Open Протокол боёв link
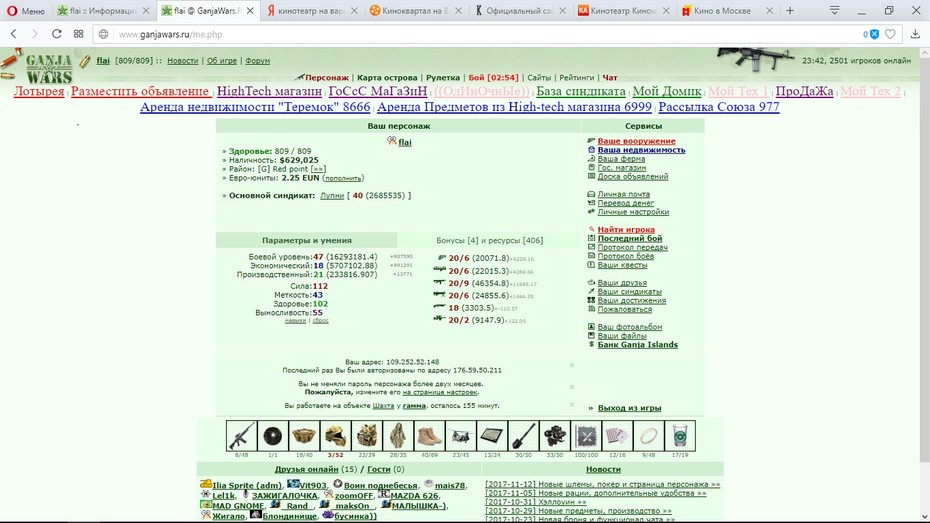 tap(626, 256)
